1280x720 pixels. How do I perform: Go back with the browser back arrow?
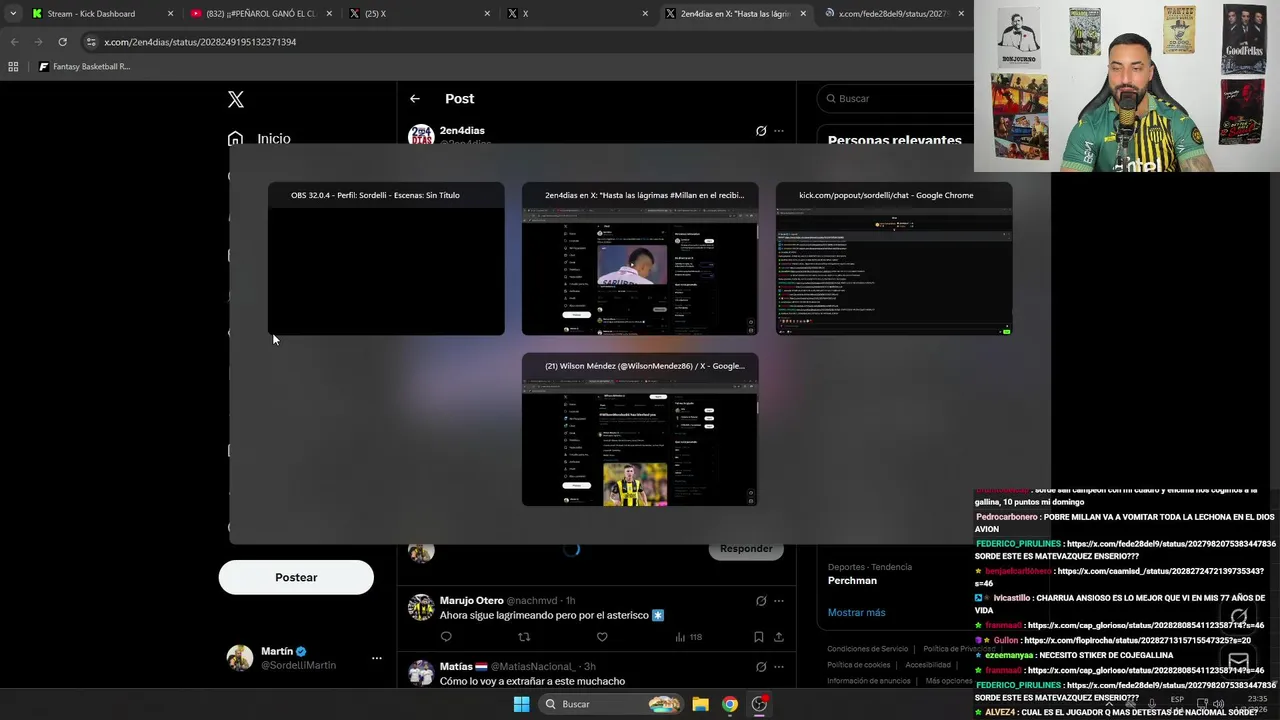[14, 42]
